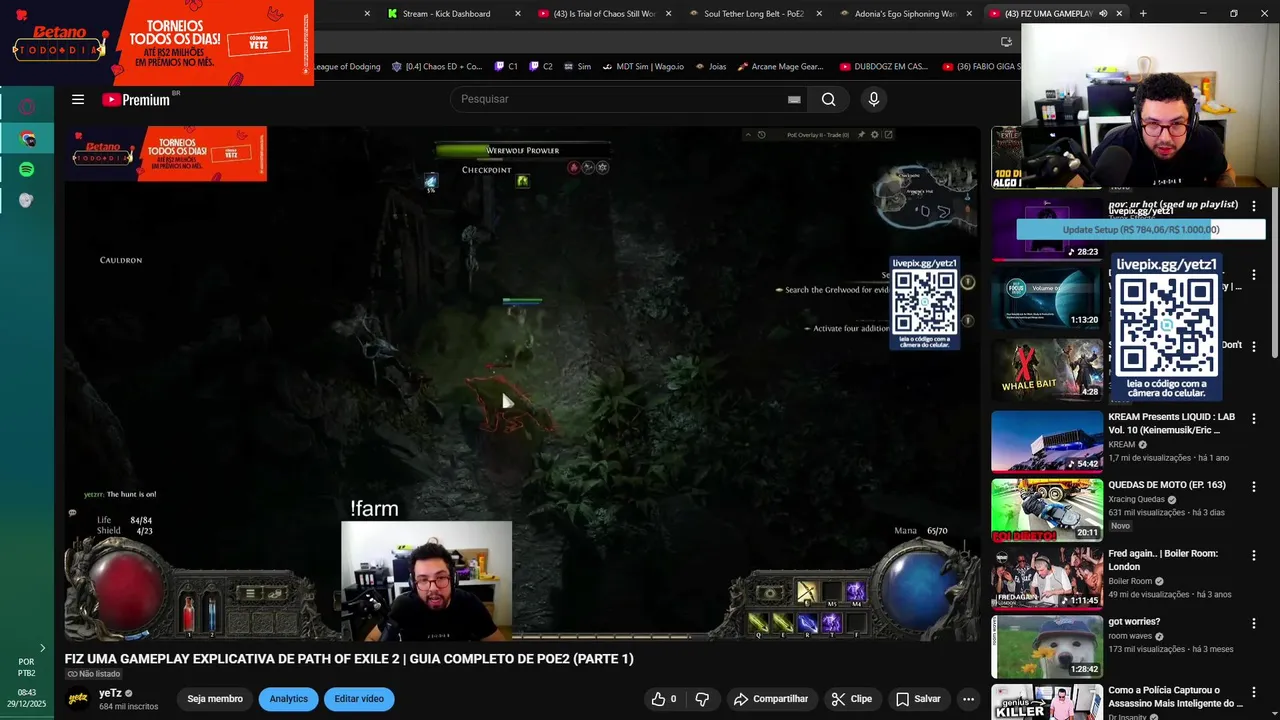Click POR PTB2 language indicator
Image resolution: width=1280 pixels, height=720 pixels.
click(27, 667)
